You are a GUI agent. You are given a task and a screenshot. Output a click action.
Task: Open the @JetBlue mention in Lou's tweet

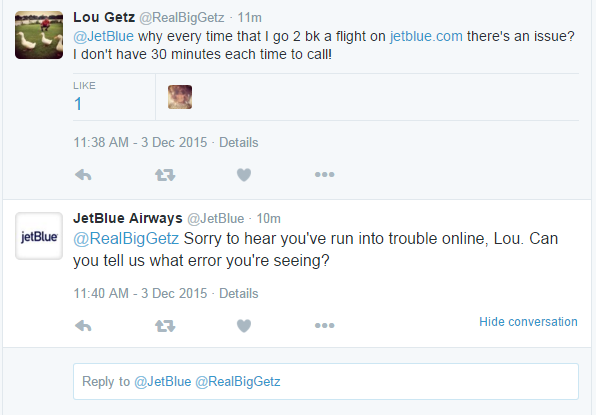(103, 36)
